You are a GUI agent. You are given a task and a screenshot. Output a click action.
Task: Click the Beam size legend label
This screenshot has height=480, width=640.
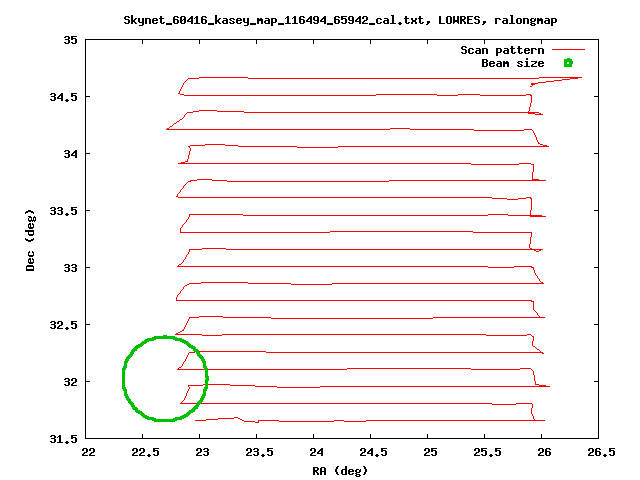click(x=512, y=63)
